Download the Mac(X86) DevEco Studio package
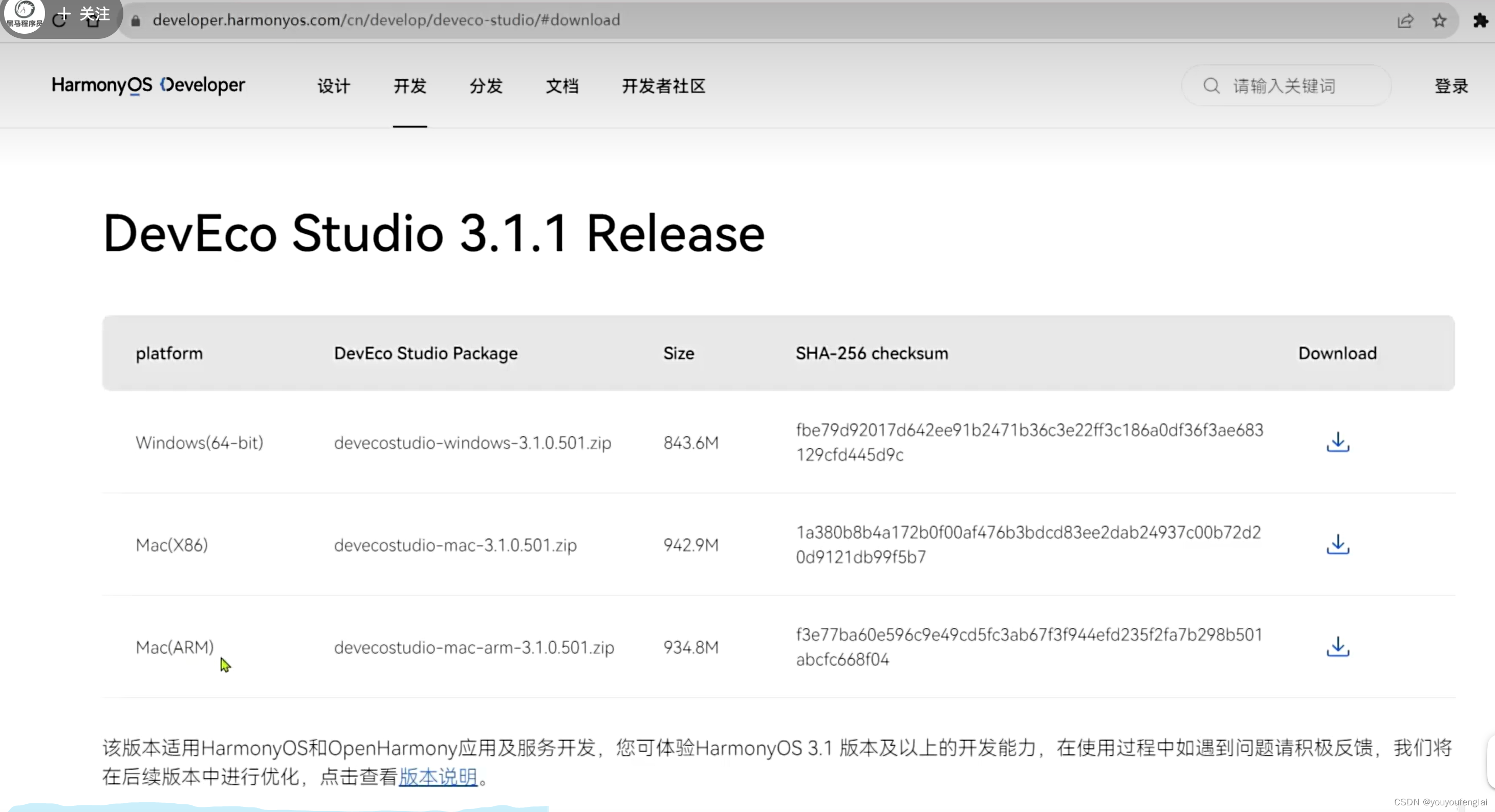This screenshot has width=1495, height=812. pyautogui.click(x=1338, y=544)
